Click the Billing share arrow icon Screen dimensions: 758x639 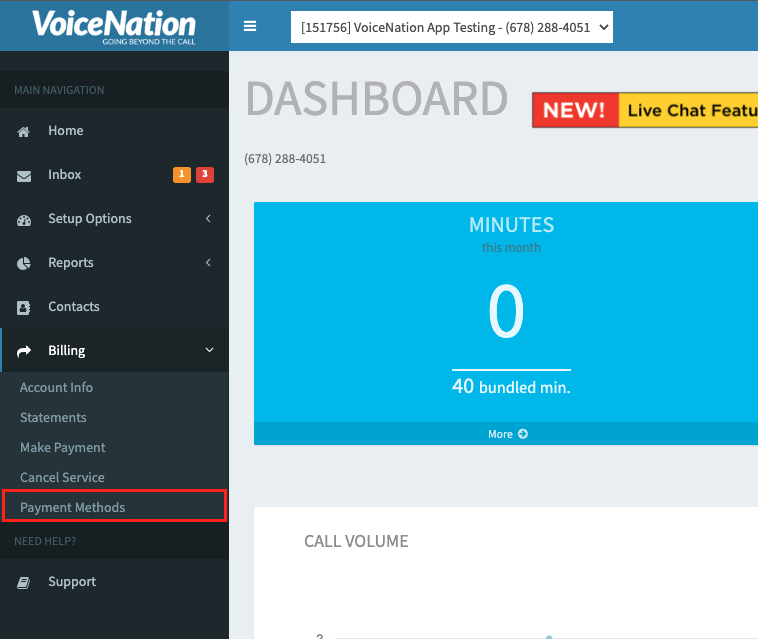pos(24,351)
